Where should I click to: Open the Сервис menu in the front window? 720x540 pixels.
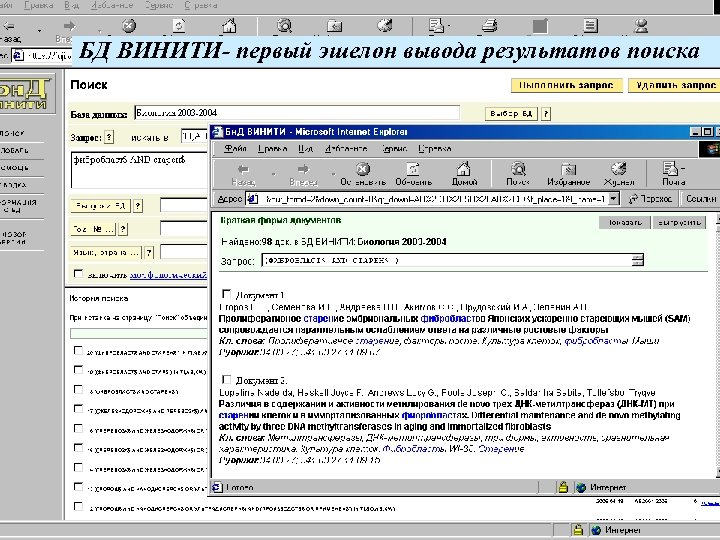point(394,149)
